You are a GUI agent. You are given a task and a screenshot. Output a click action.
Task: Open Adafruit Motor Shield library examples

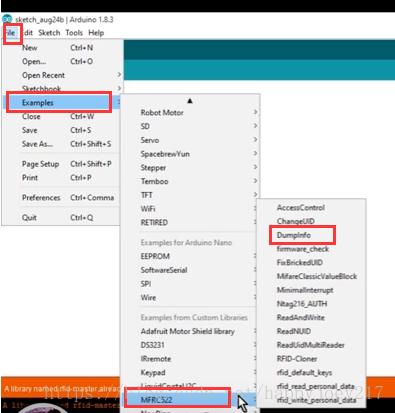coord(189,331)
